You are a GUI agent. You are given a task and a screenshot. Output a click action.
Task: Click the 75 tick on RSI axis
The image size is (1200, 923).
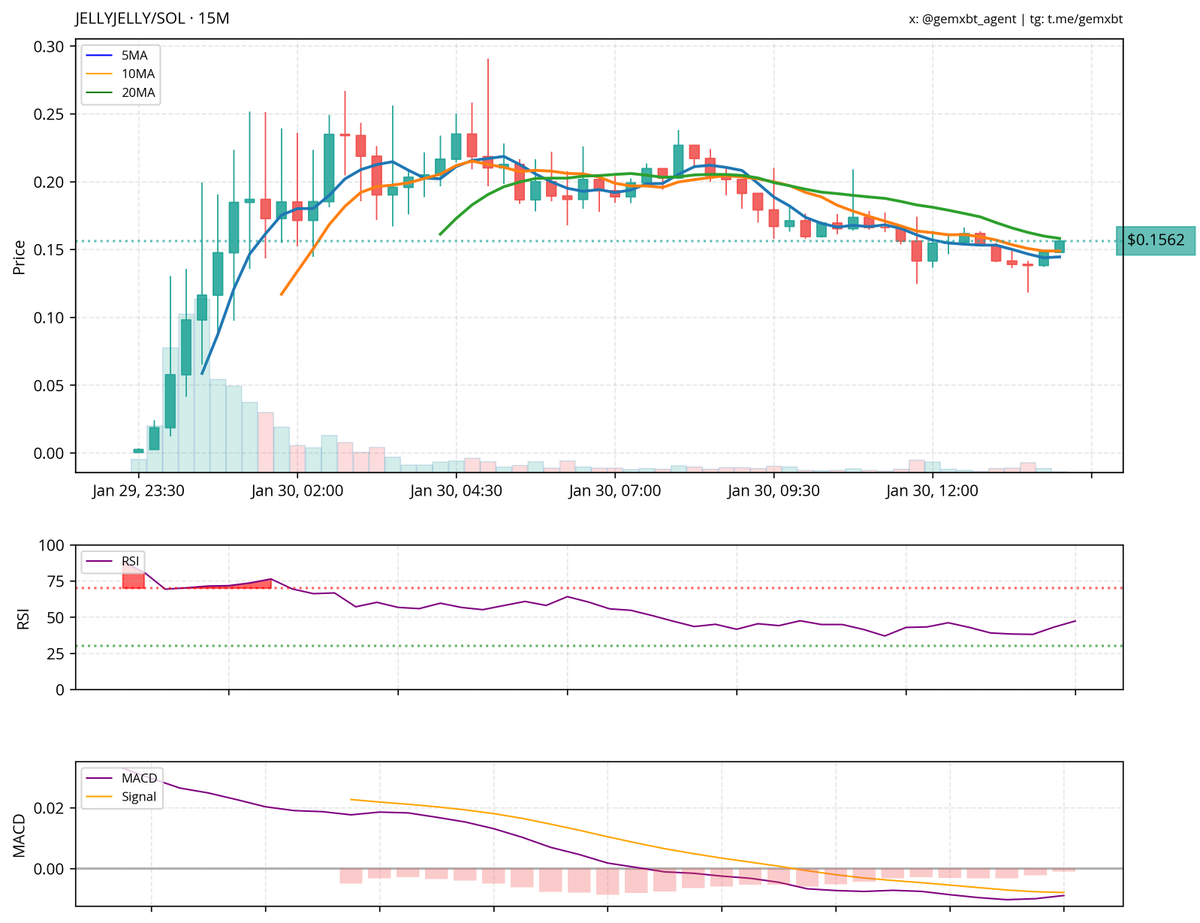coord(57,582)
